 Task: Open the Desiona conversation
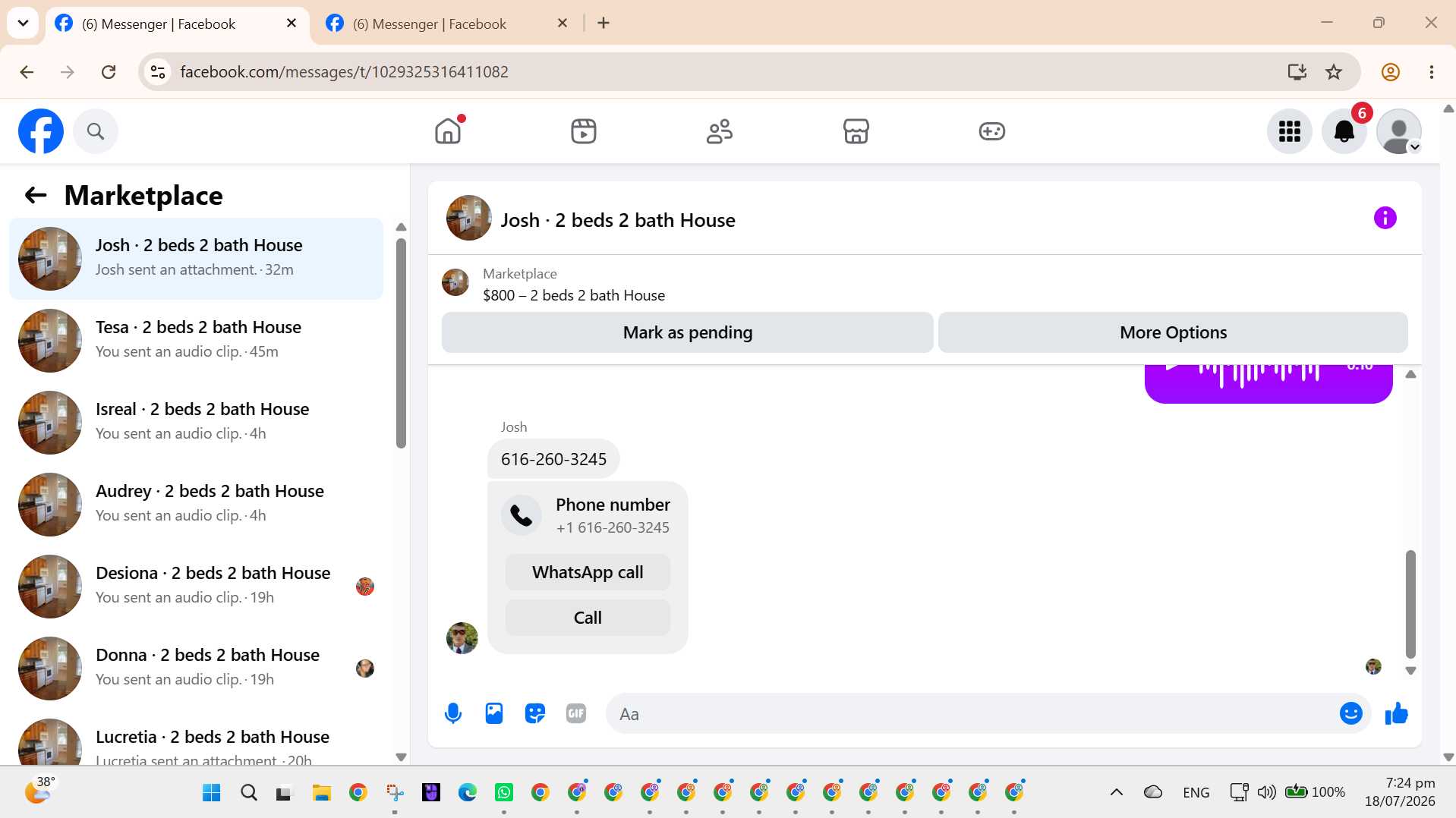(x=196, y=587)
